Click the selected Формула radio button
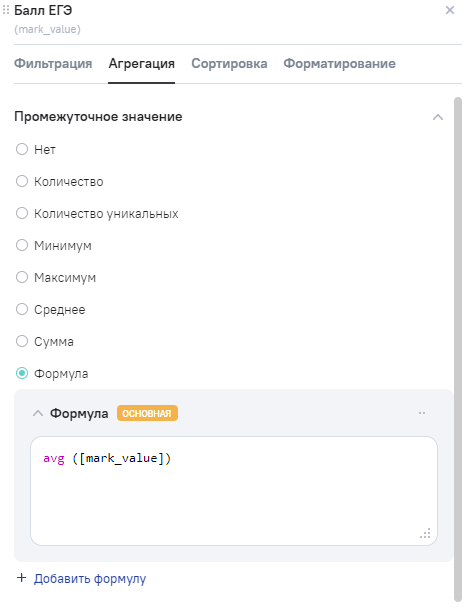Image resolution: width=469 pixels, height=611 pixels. tap(22, 373)
